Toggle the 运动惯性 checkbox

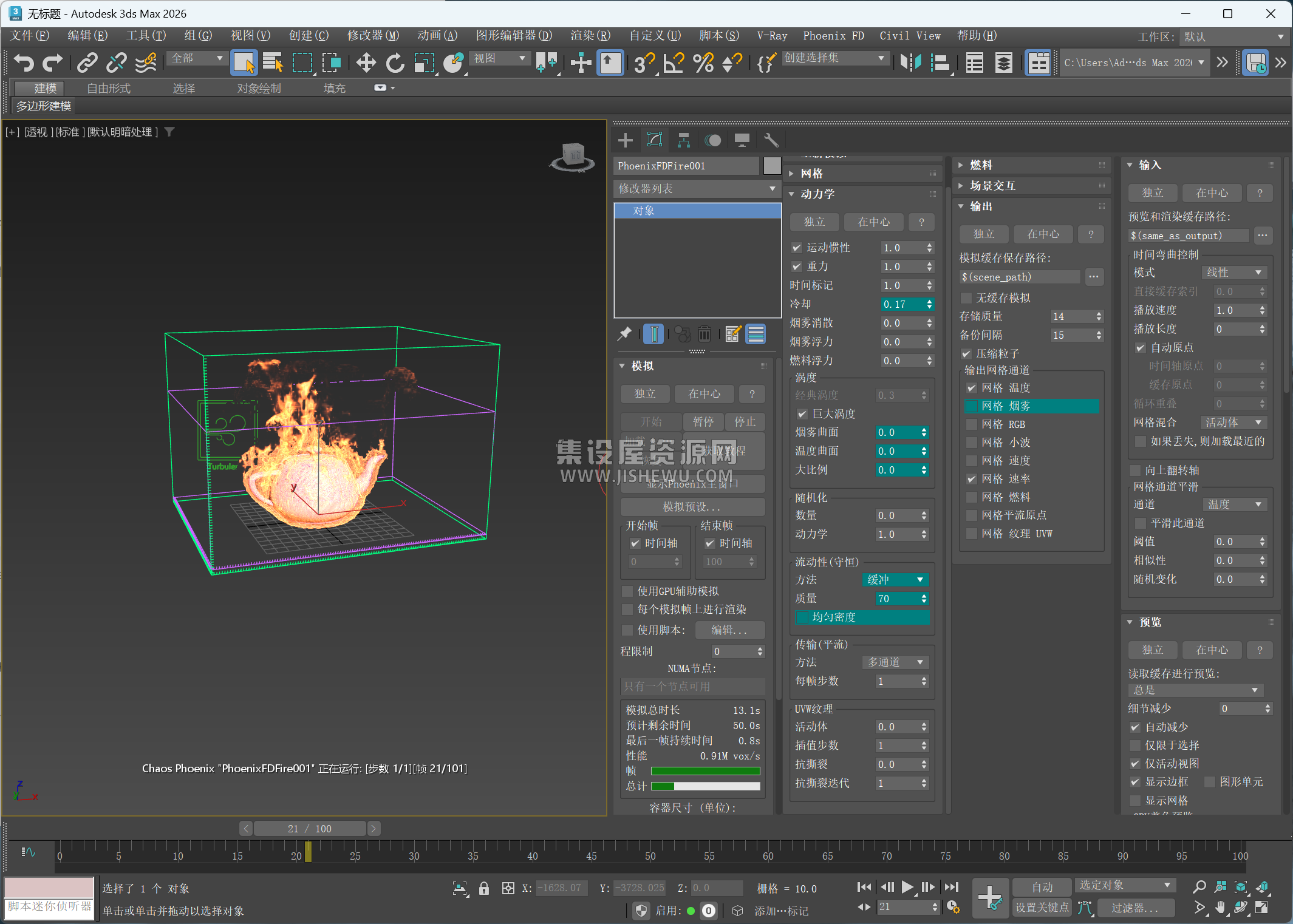click(x=797, y=248)
